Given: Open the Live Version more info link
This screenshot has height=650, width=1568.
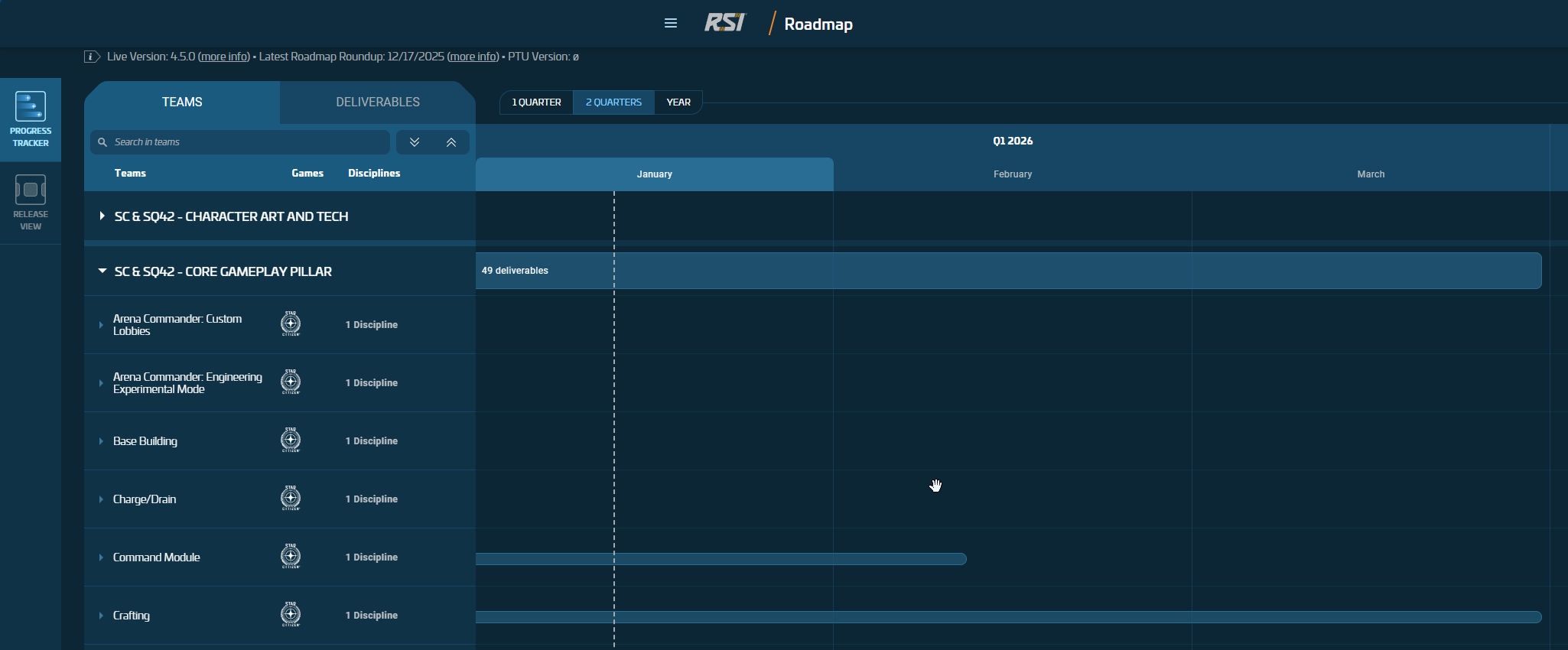Looking at the screenshot, I should point(224,57).
